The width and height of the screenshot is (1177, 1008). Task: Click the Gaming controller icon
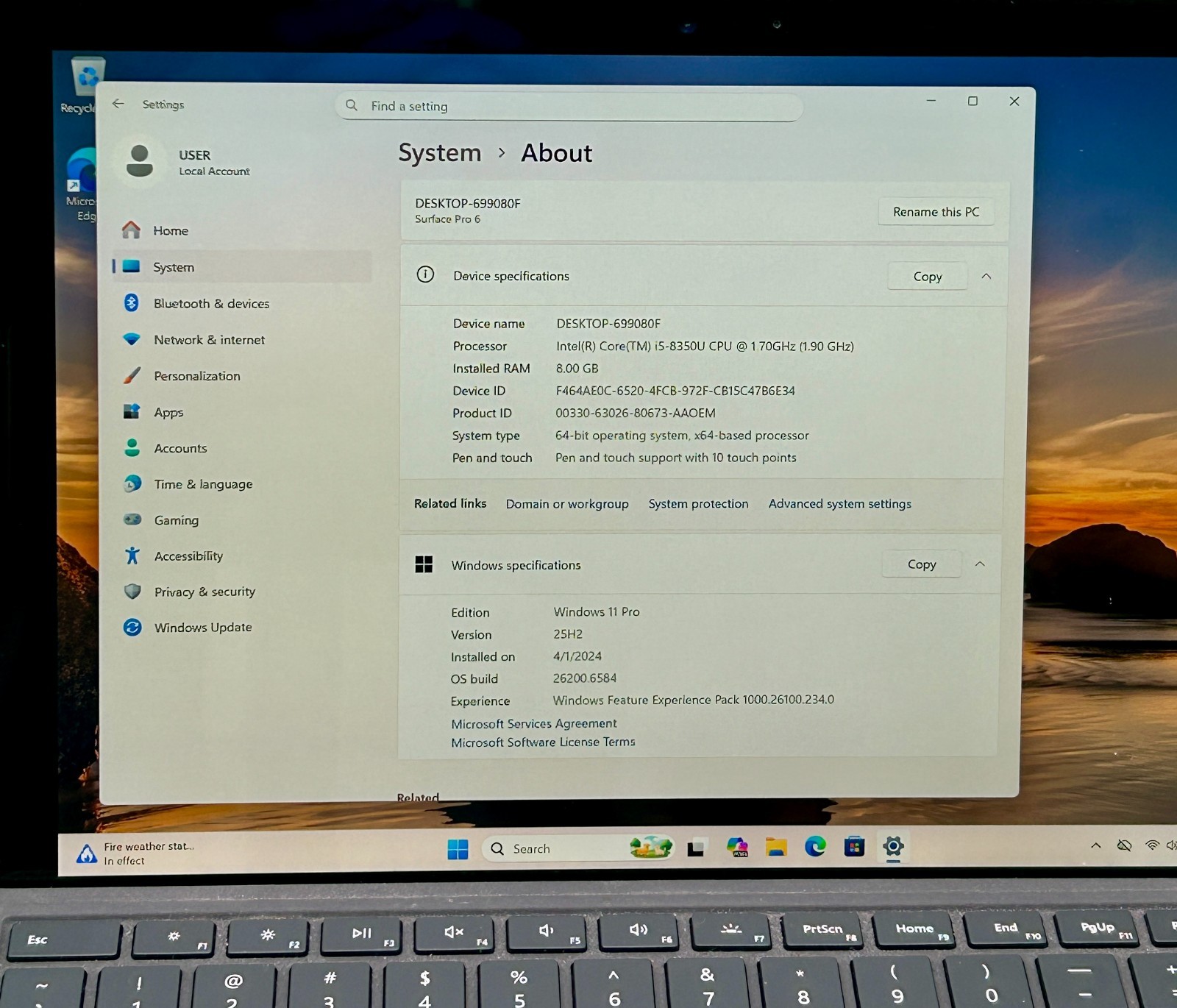(132, 519)
